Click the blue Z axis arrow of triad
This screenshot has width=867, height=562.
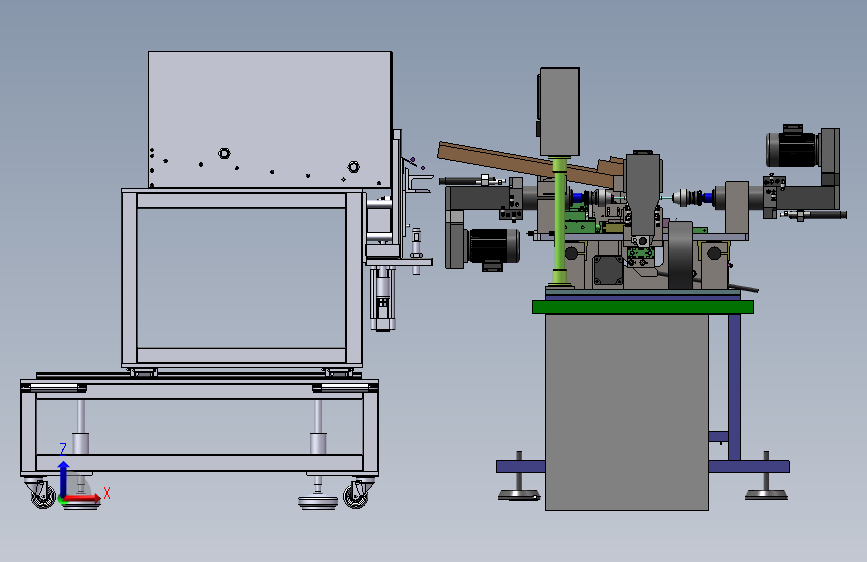click(64, 478)
